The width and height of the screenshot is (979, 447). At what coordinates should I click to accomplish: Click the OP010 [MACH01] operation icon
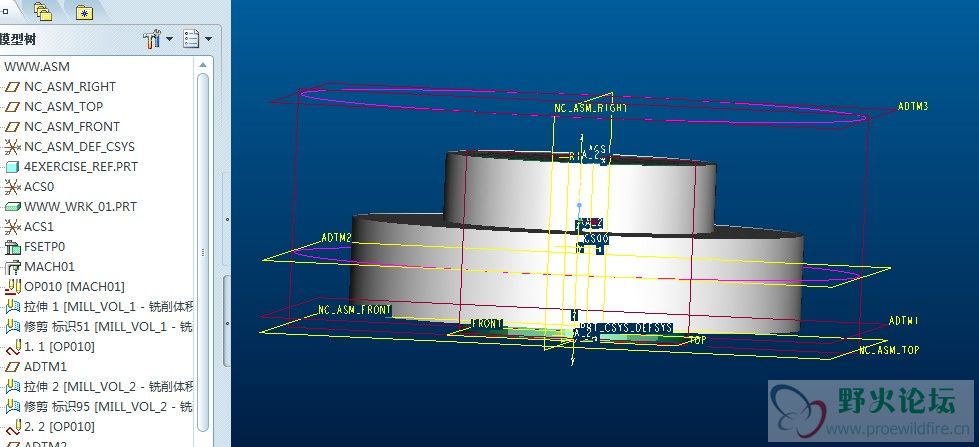12,287
